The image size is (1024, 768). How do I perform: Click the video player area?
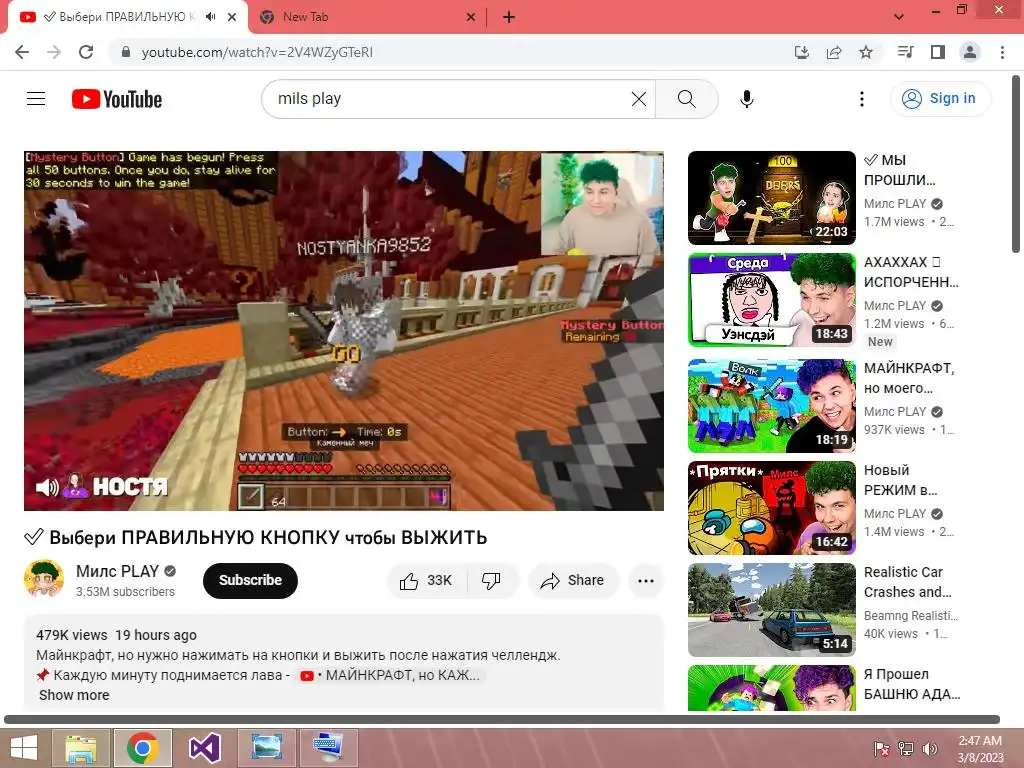click(x=344, y=330)
